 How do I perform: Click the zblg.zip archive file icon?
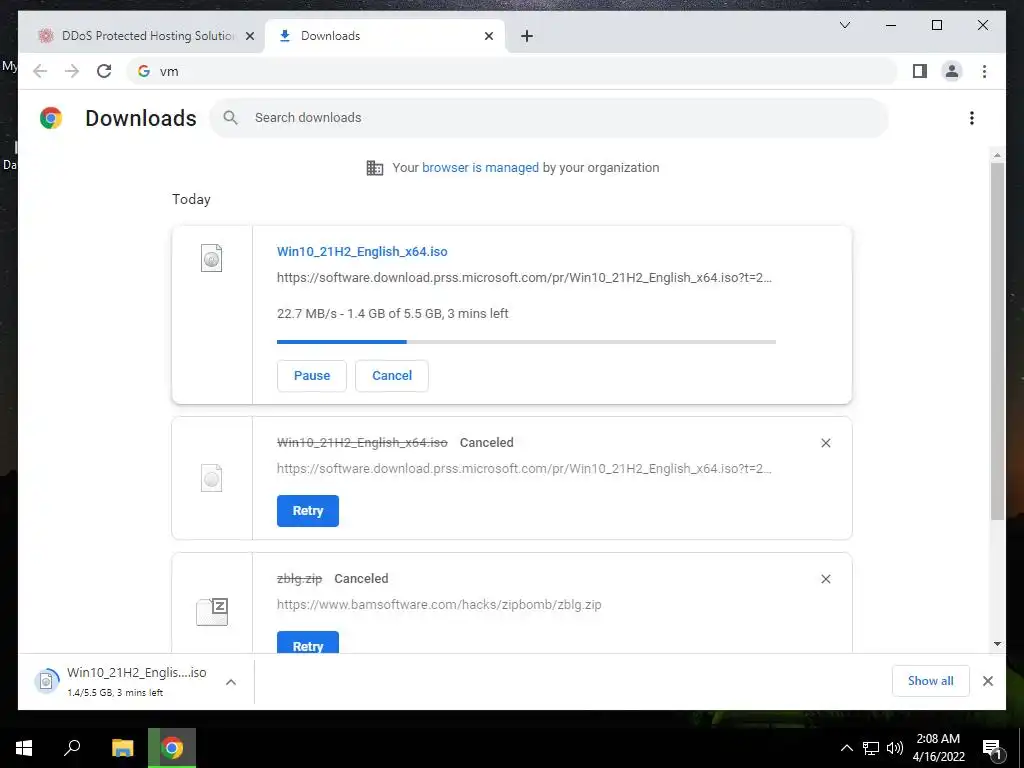click(212, 612)
